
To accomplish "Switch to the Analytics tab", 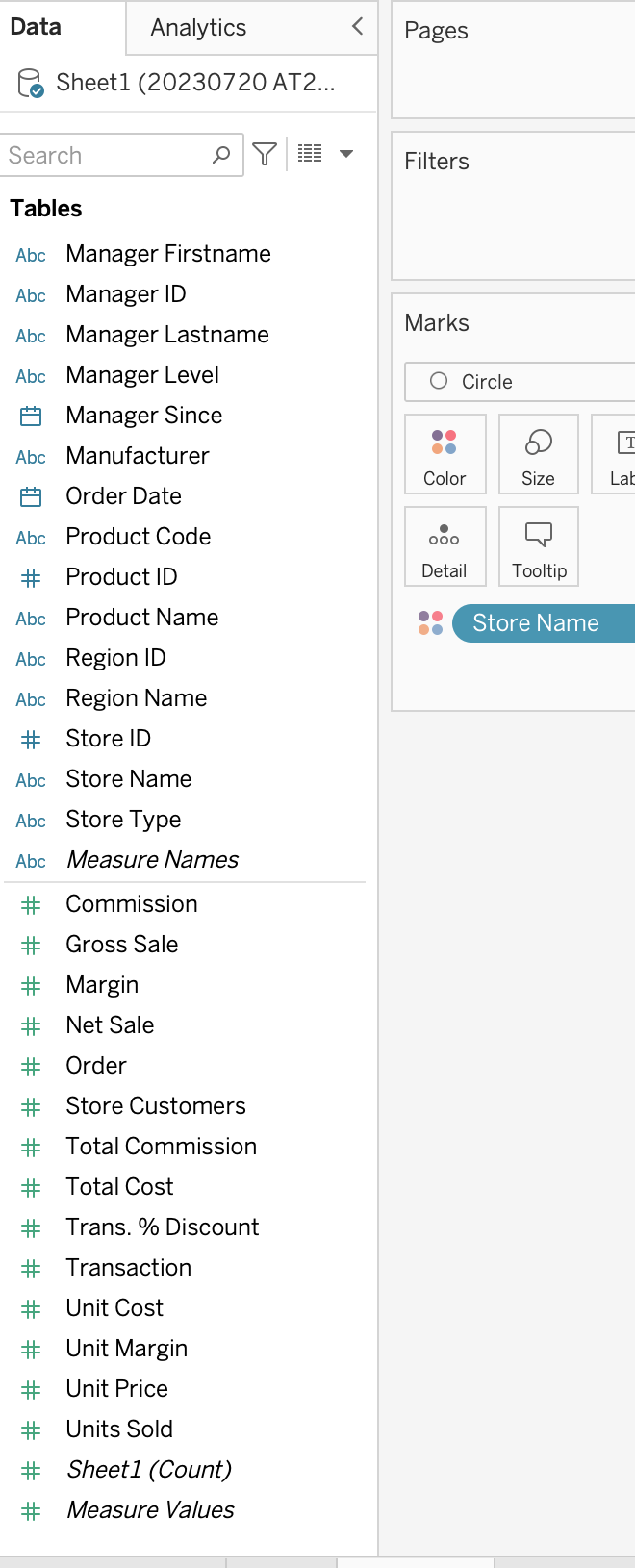I will (198, 28).
